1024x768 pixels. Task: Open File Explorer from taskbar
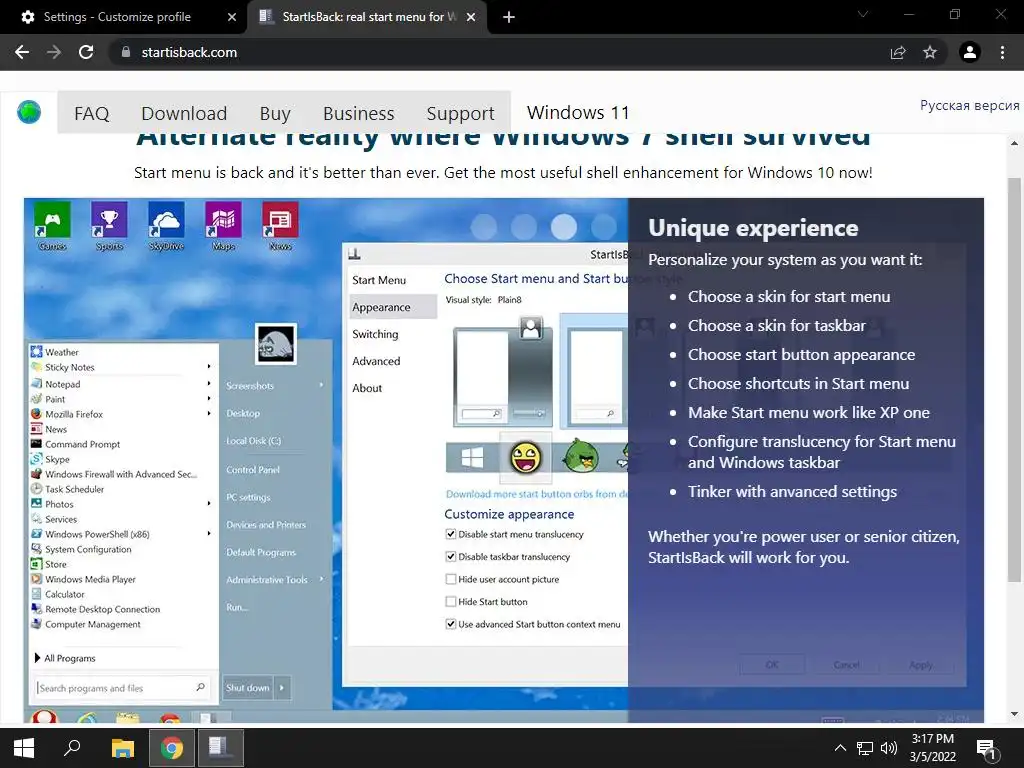tap(122, 748)
